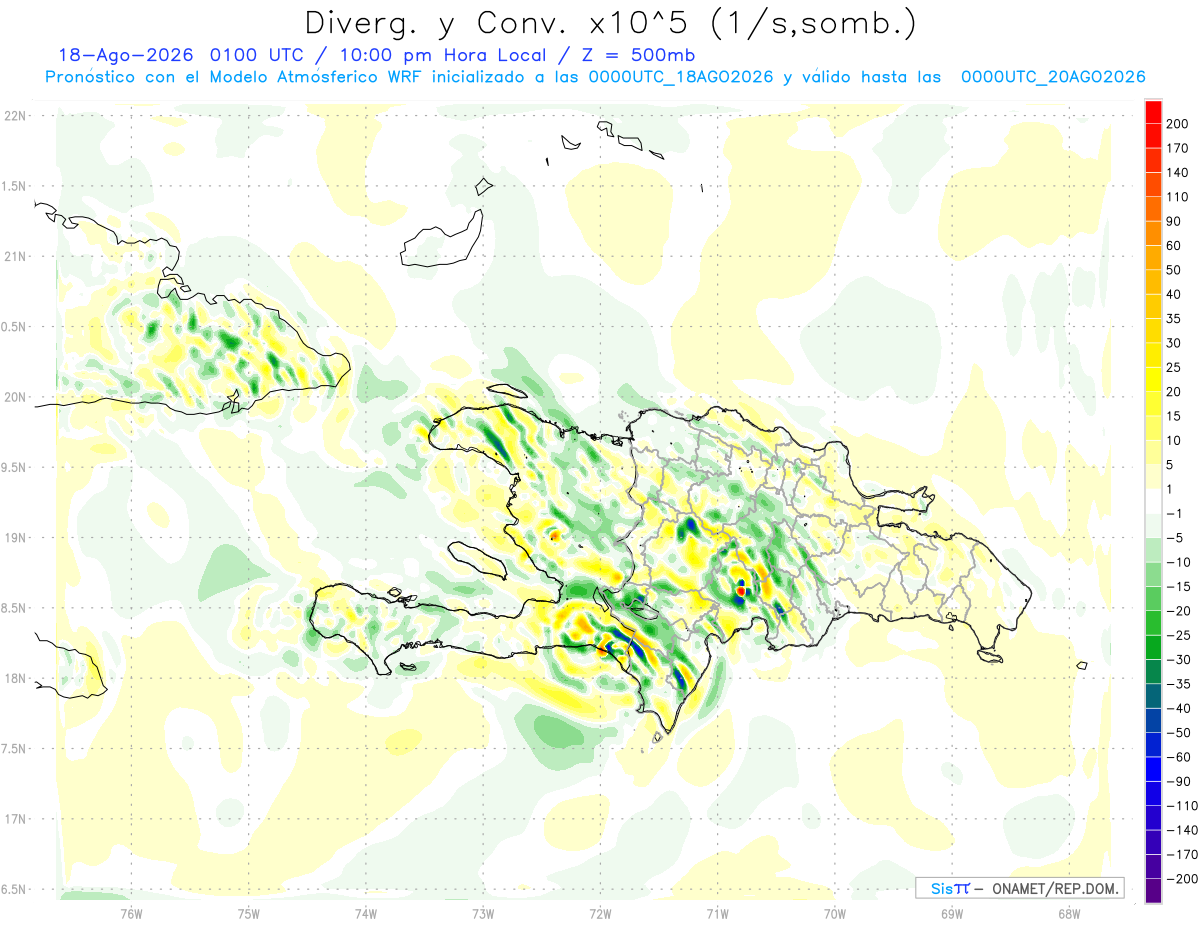The height and width of the screenshot is (927, 1200).
Task: Click the 72W longitude label
Action: click(600, 913)
